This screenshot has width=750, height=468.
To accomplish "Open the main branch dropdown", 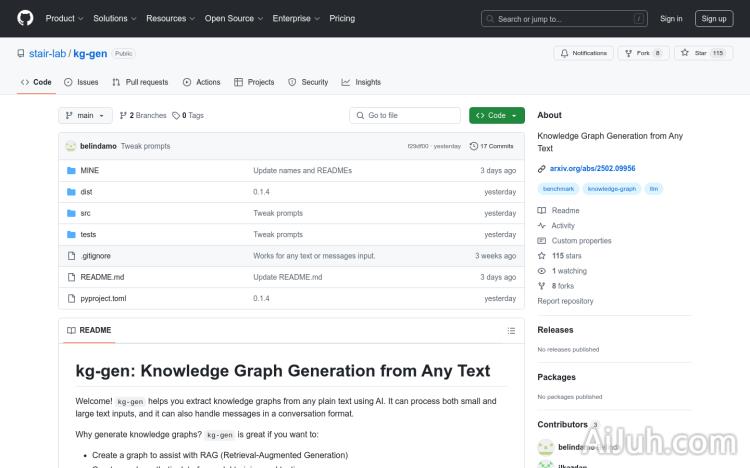I will click(x=85, y=116).
